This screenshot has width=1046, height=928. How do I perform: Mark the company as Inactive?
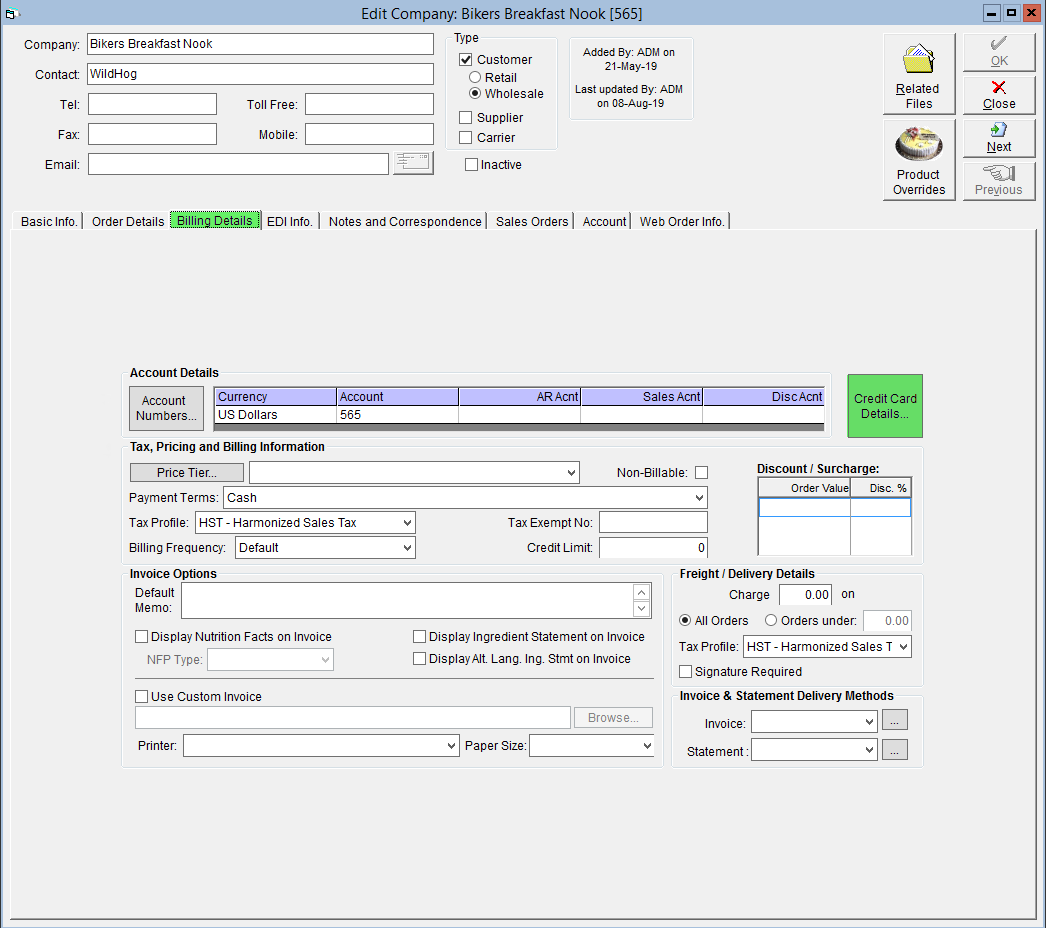pos(472,165)
